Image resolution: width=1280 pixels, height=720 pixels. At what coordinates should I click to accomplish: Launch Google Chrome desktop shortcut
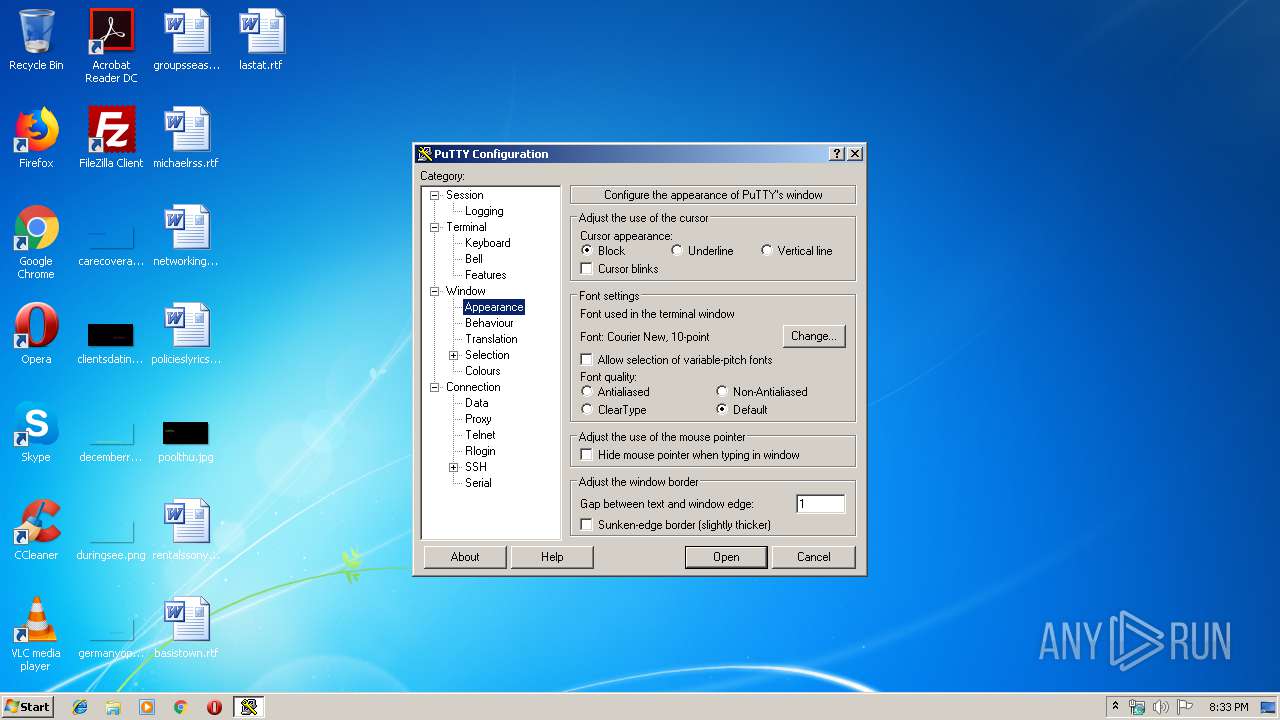36,242
